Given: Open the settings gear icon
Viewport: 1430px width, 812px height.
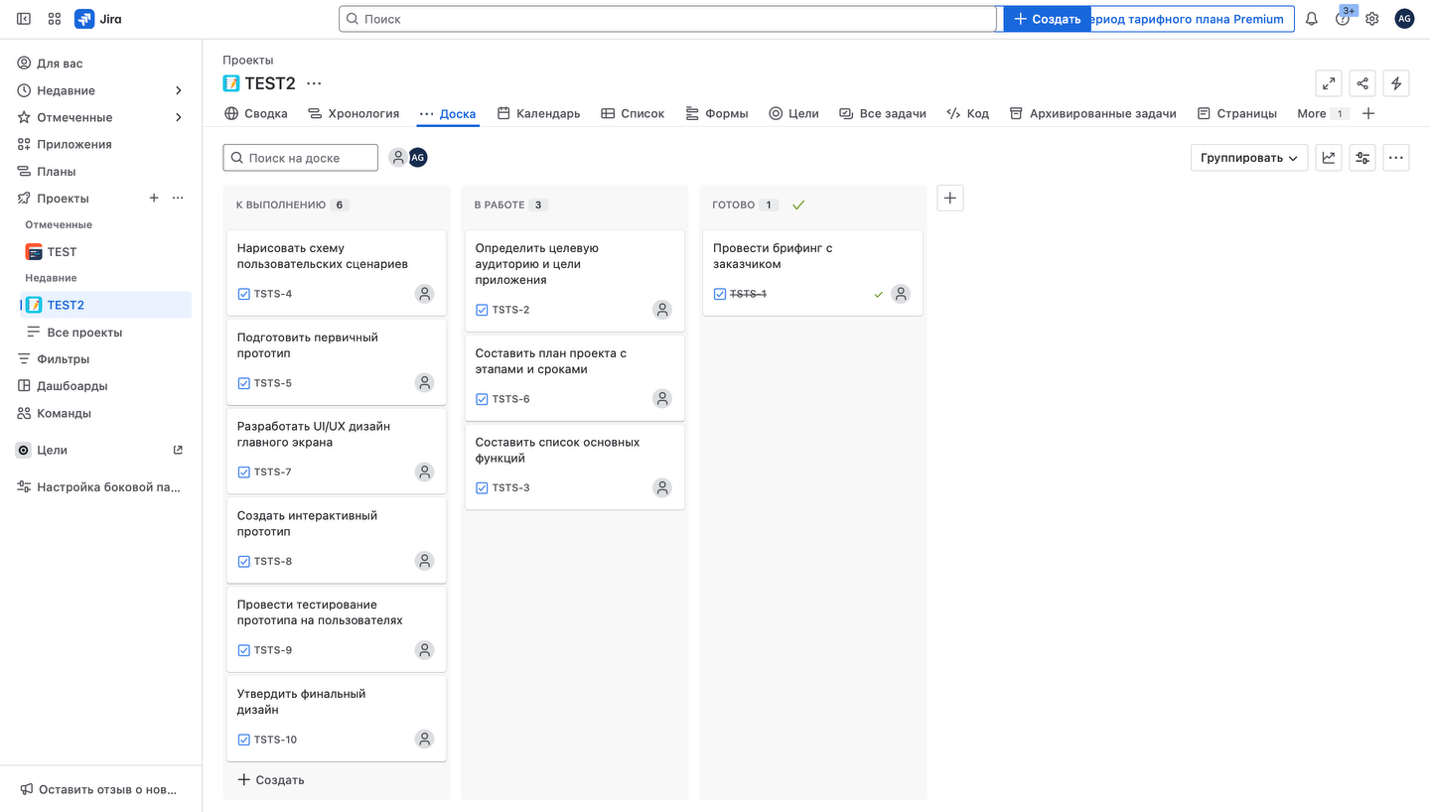Looking at the screenshot, I should point(1372,19).
